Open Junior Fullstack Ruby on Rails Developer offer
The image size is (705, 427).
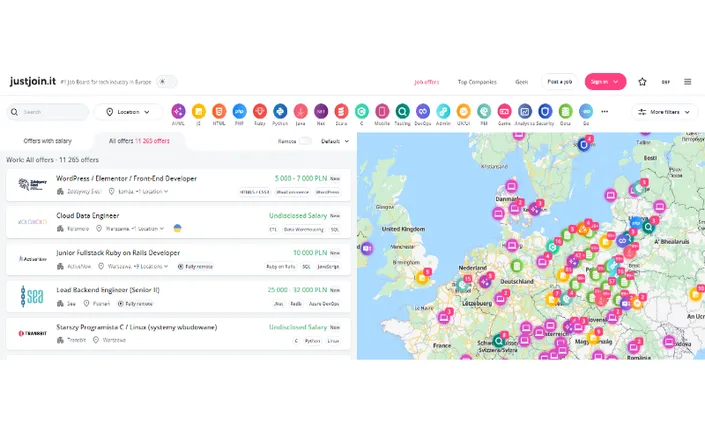tap(178, 259)
